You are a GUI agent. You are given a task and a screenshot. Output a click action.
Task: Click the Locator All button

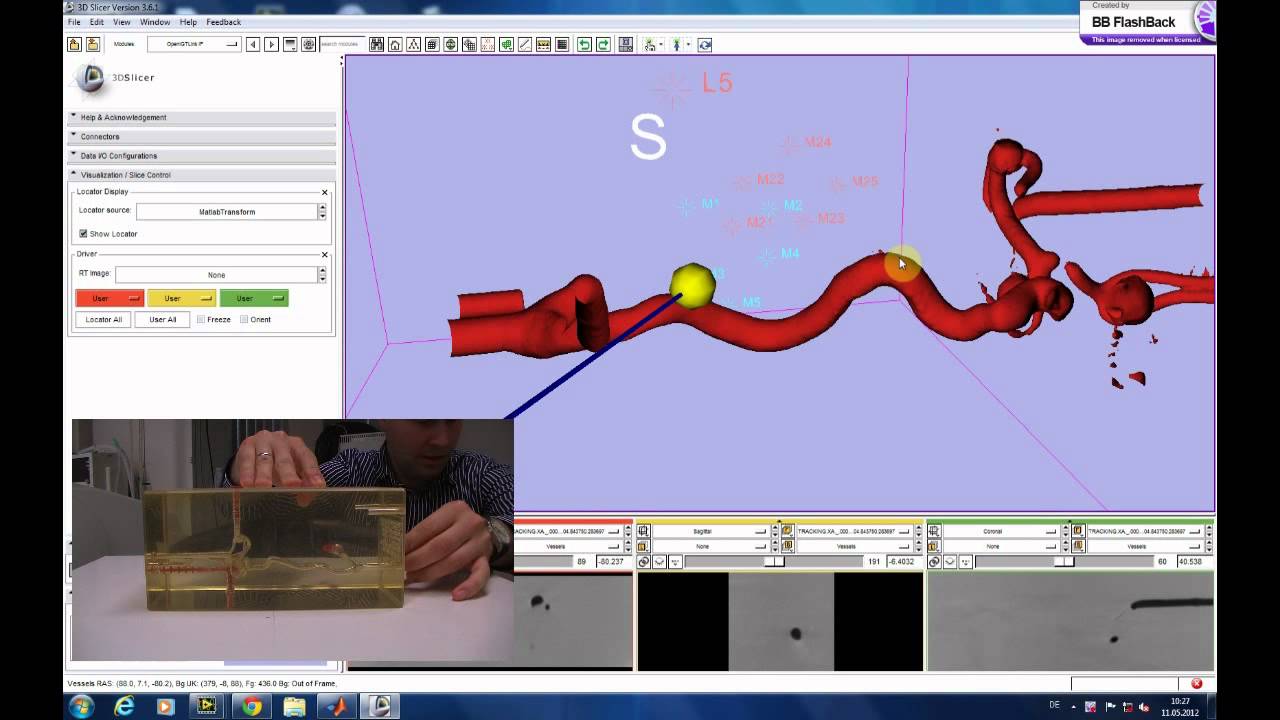pos(104,320)
